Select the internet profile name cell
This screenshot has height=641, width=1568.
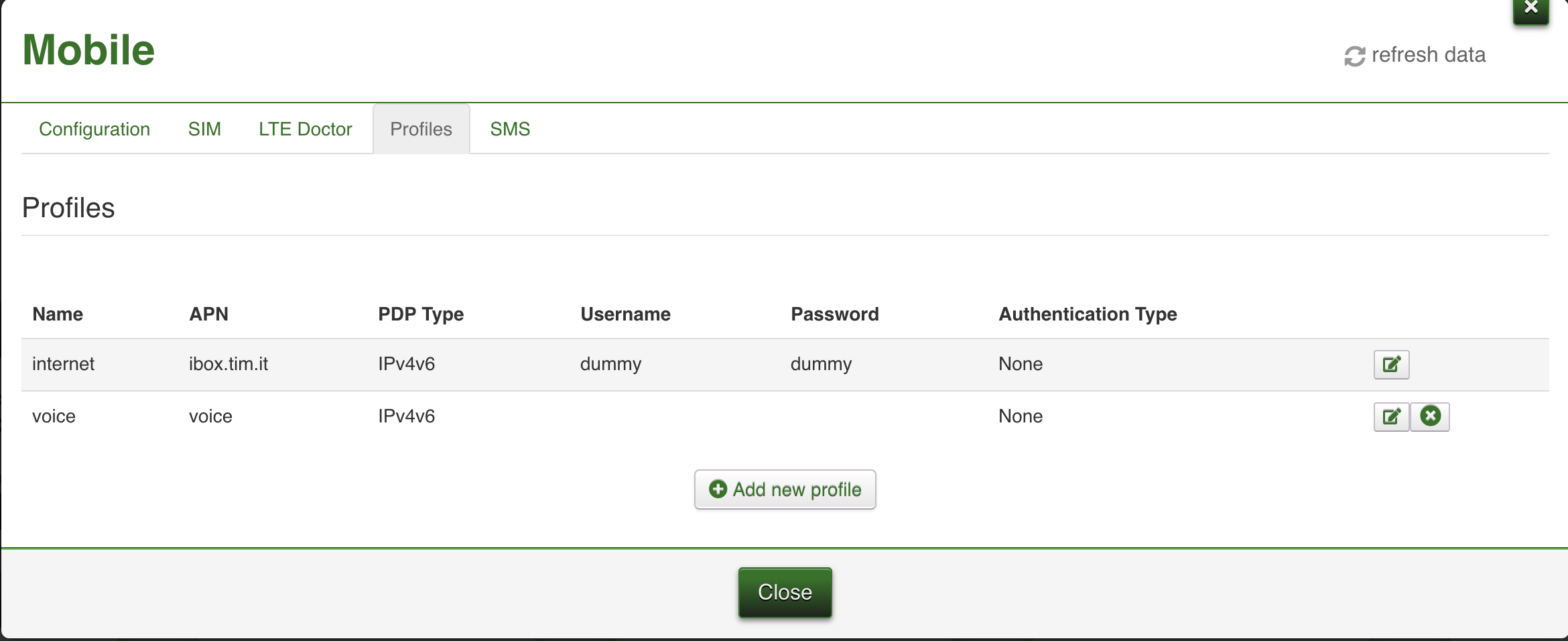(64, 364)
